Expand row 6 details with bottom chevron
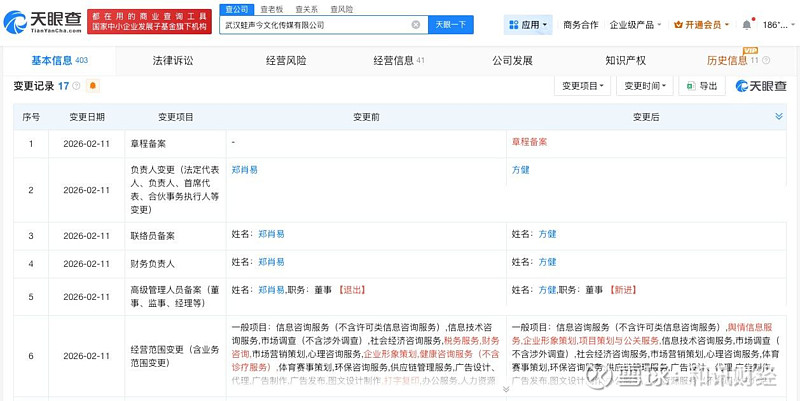The image size is (800, 401). [x=506, y=389]
